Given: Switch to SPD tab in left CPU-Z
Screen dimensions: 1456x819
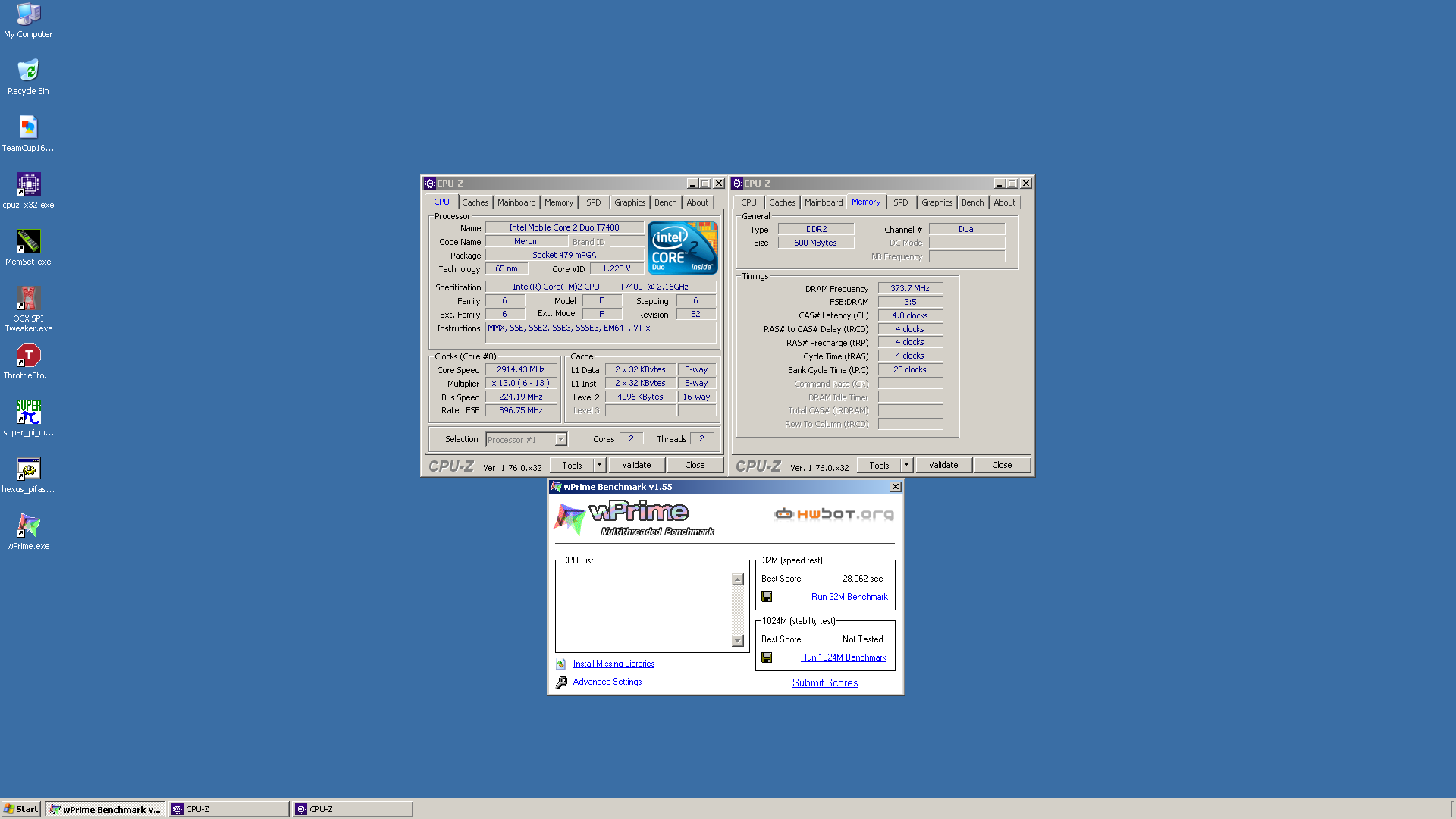Looking at the screenshot, I should point(594,202).
